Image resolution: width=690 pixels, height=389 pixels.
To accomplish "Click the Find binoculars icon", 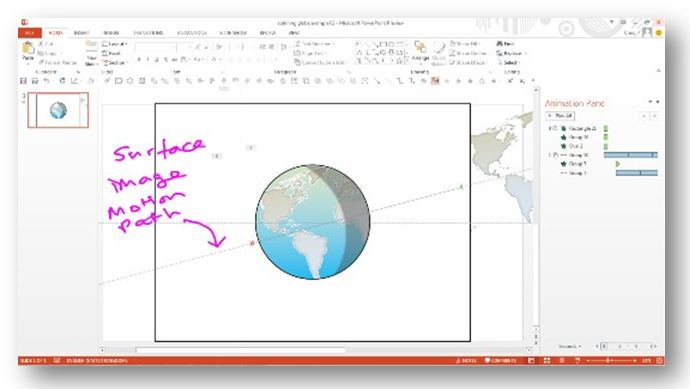I will (499, 44).
